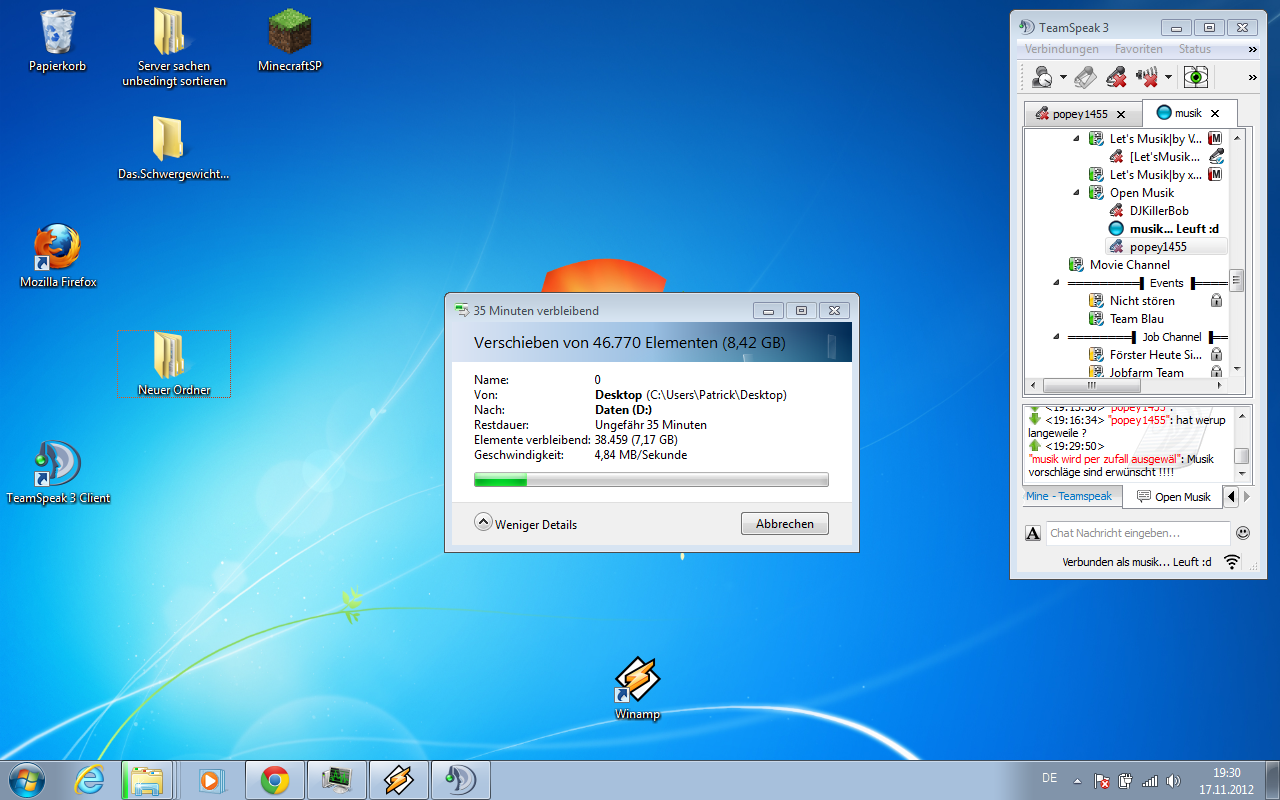The image size is (1280, 800).
Task: Open Google Chrome from the taskbar
Action: coord(275,780)
